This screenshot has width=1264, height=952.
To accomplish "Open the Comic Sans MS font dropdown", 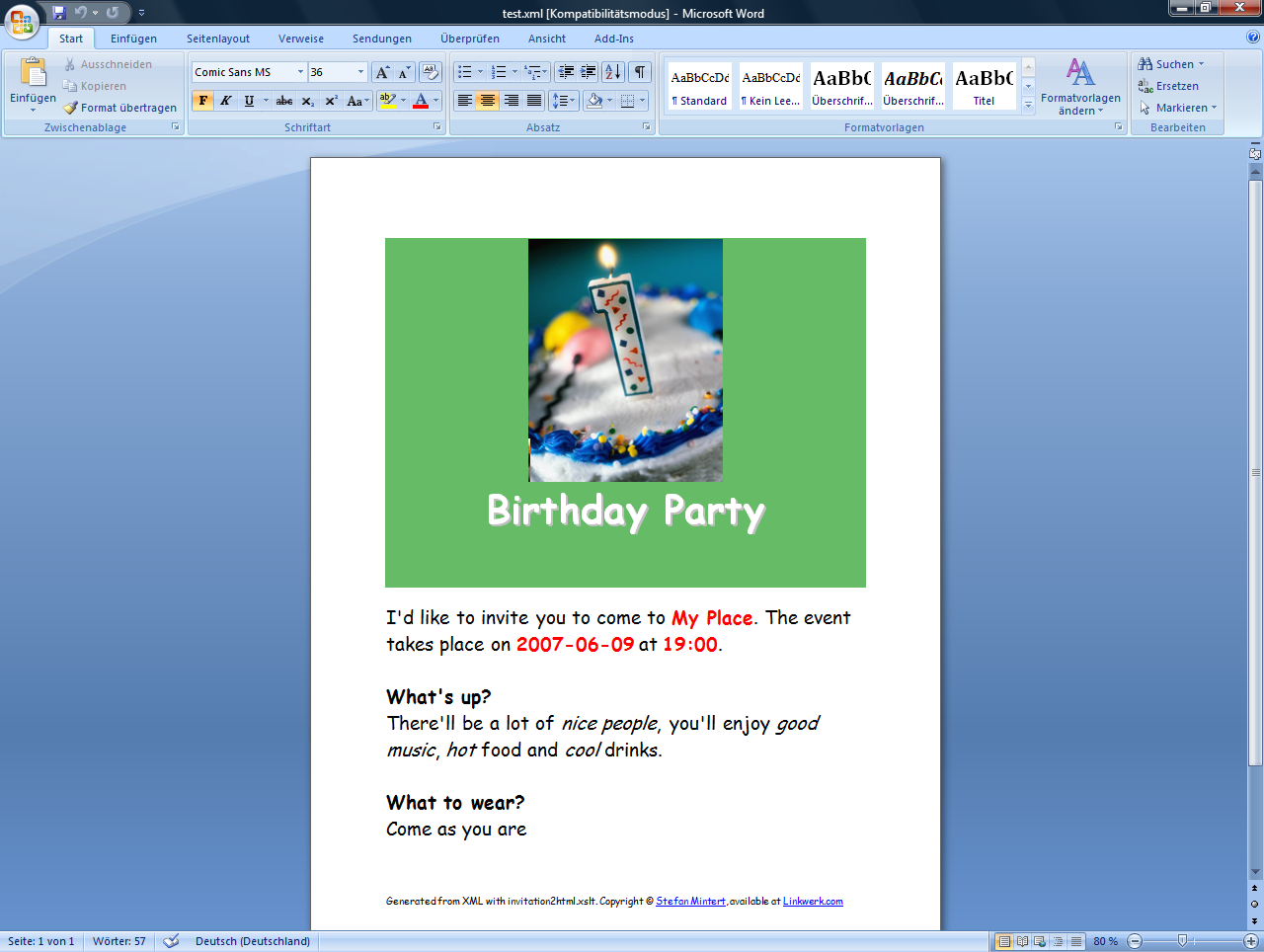I will click(300, 72).
